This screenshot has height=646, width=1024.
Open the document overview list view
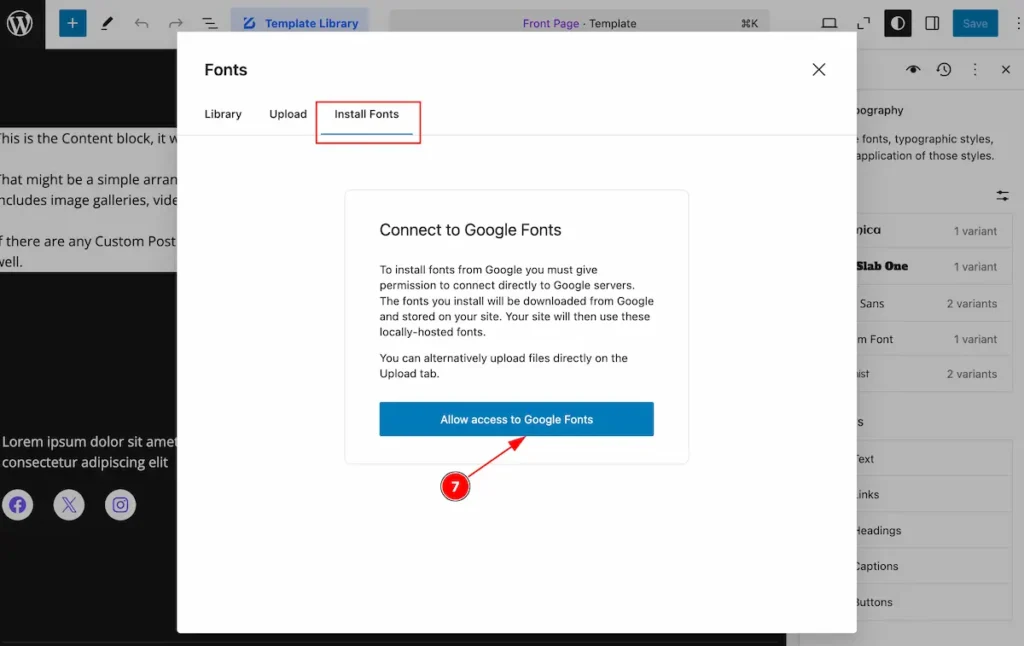tap(210, 24)
